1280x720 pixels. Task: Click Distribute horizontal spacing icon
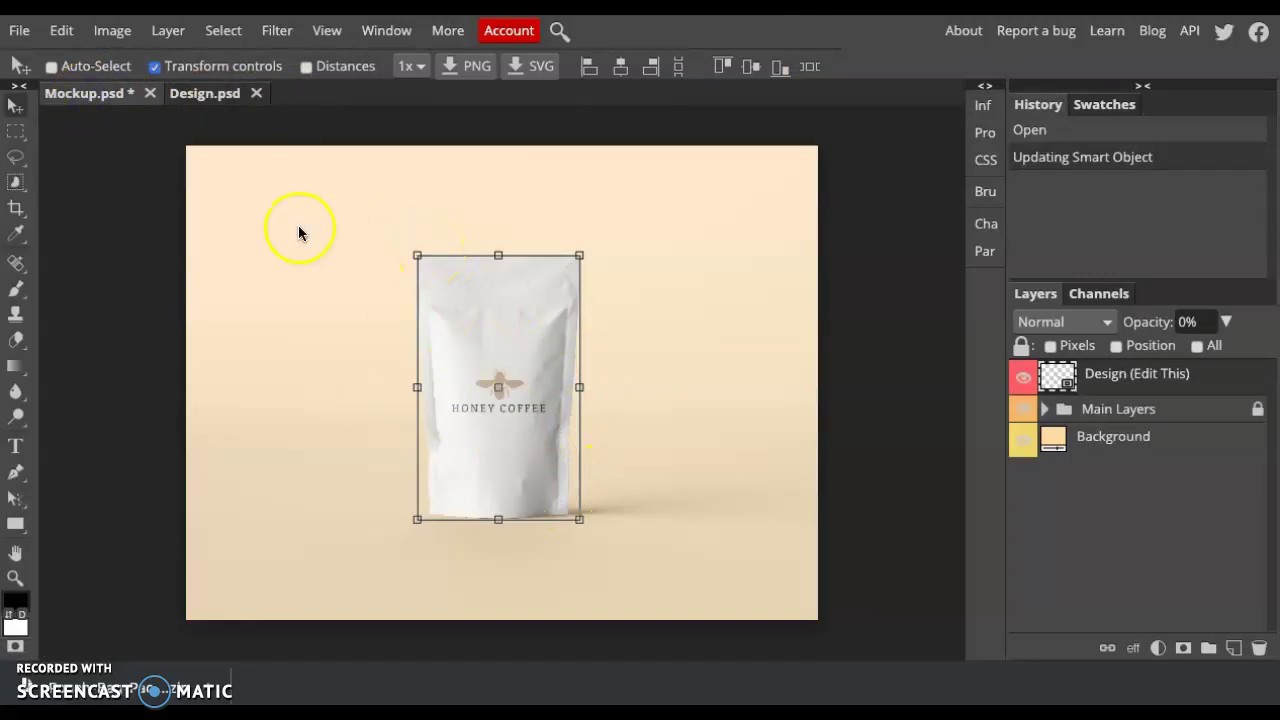[x=810, y=67]
